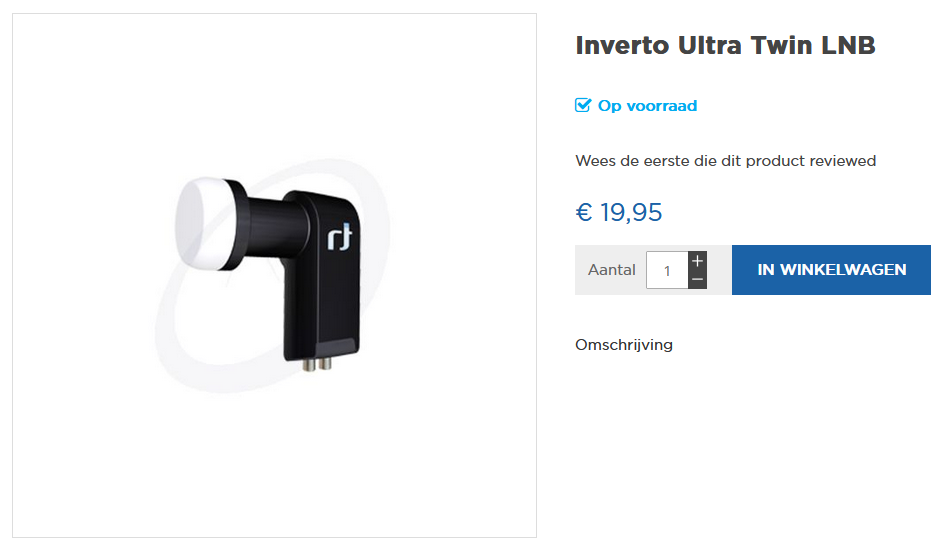The image size is (940, 543).
Task: Enlarge the Inverto LNB product photo
Action: (x=275, y=276)
